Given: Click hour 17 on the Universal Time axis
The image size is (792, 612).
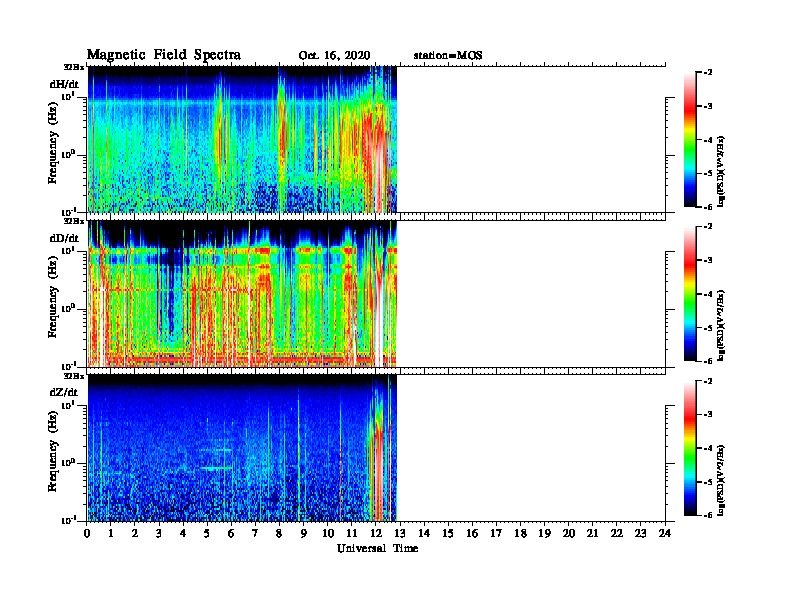Looking at the screenshot, I should [496, 534].
